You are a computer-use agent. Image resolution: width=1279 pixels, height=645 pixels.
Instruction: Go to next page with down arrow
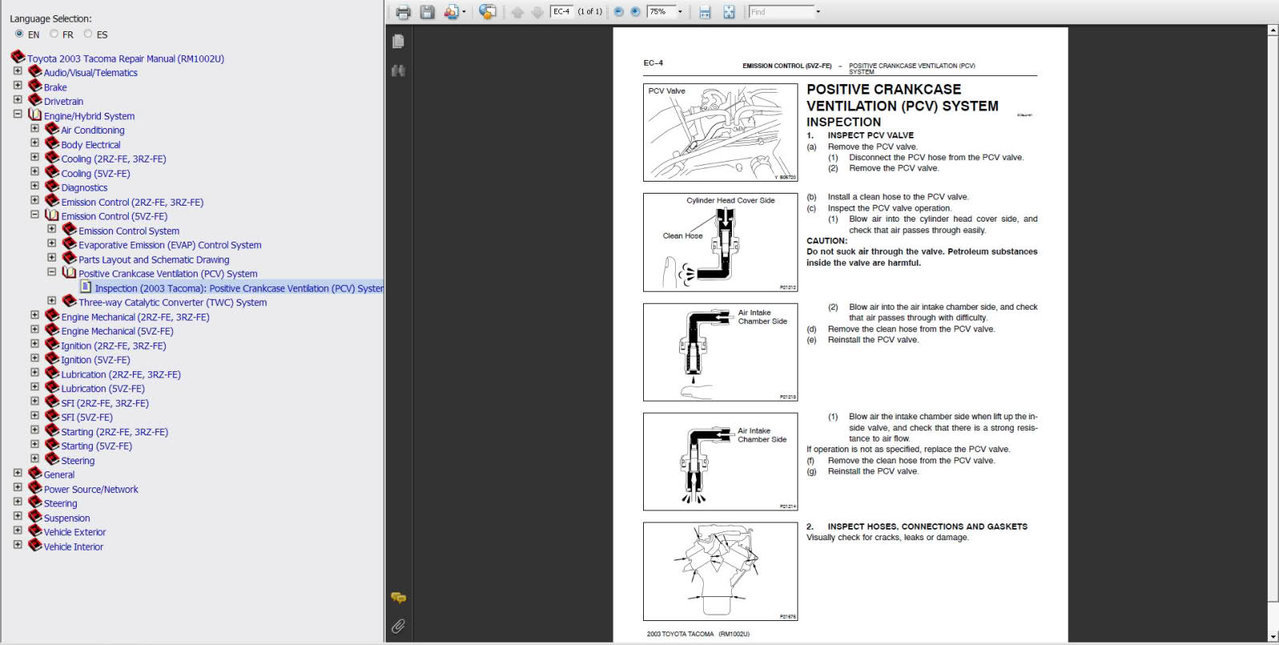click(538, 12)
